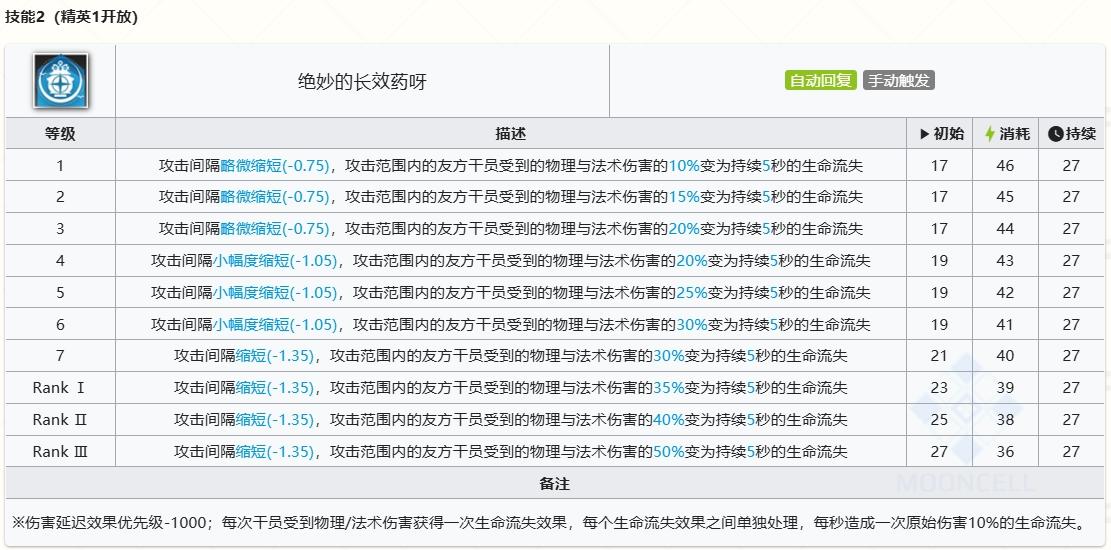Click the blue skill icon thumbnail
The height and width of the screenshot is (550, 1111).
pyautogui.click(x=60, y=81)
